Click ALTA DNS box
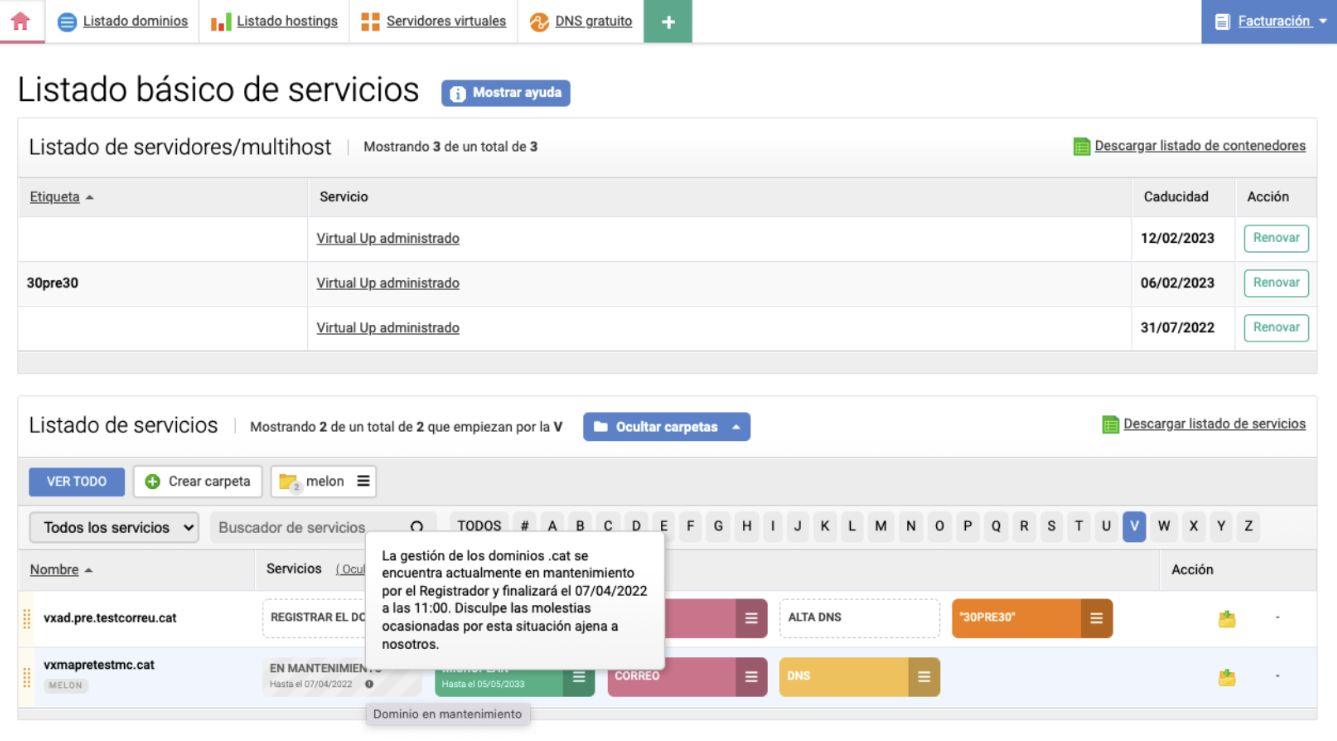This screenshot has height=741, width=1337. pyautogui.click(x=859, y=618)
